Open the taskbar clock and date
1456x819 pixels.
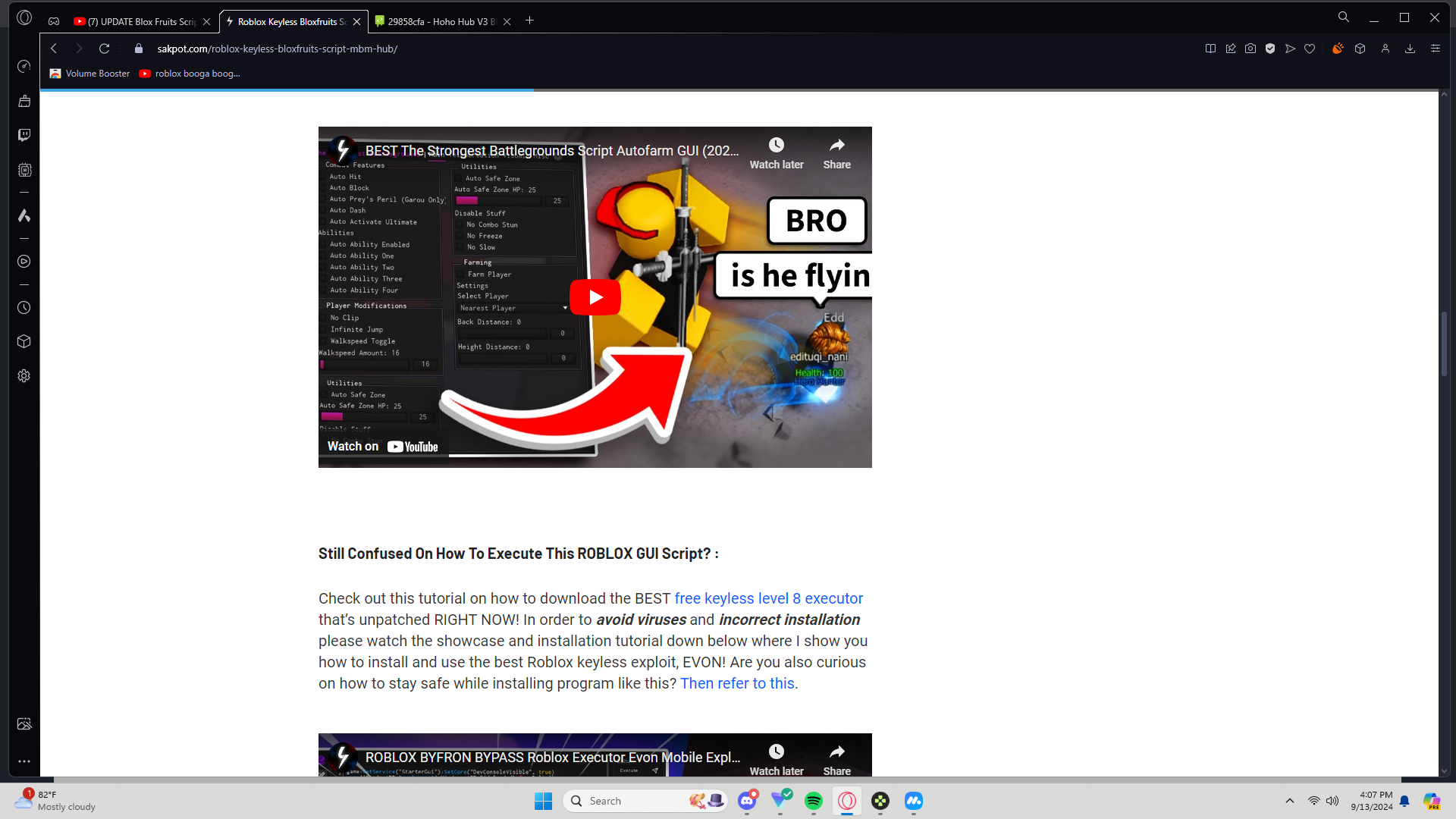click(x=1372, y=801)
